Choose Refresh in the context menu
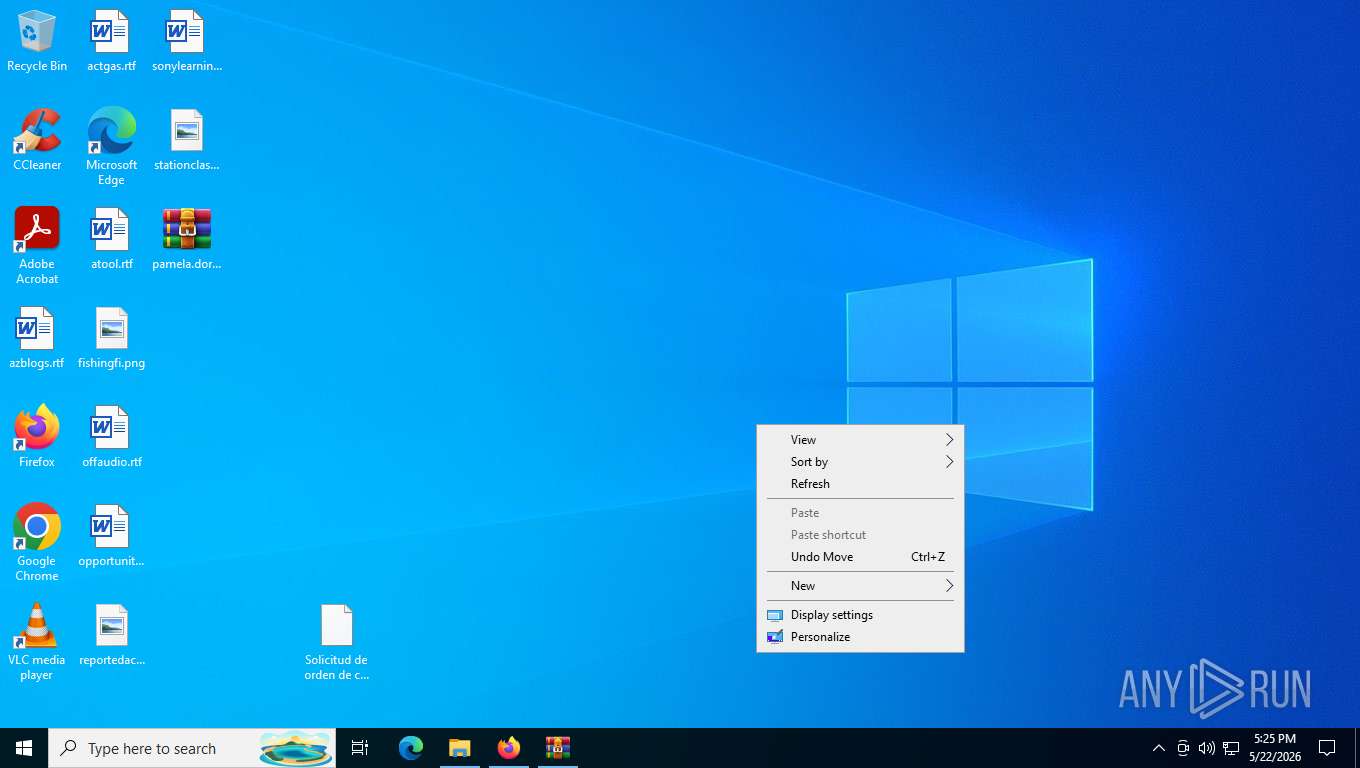Image resolution: width=1360 pixels, height=768 pixels. coord(860,484)
